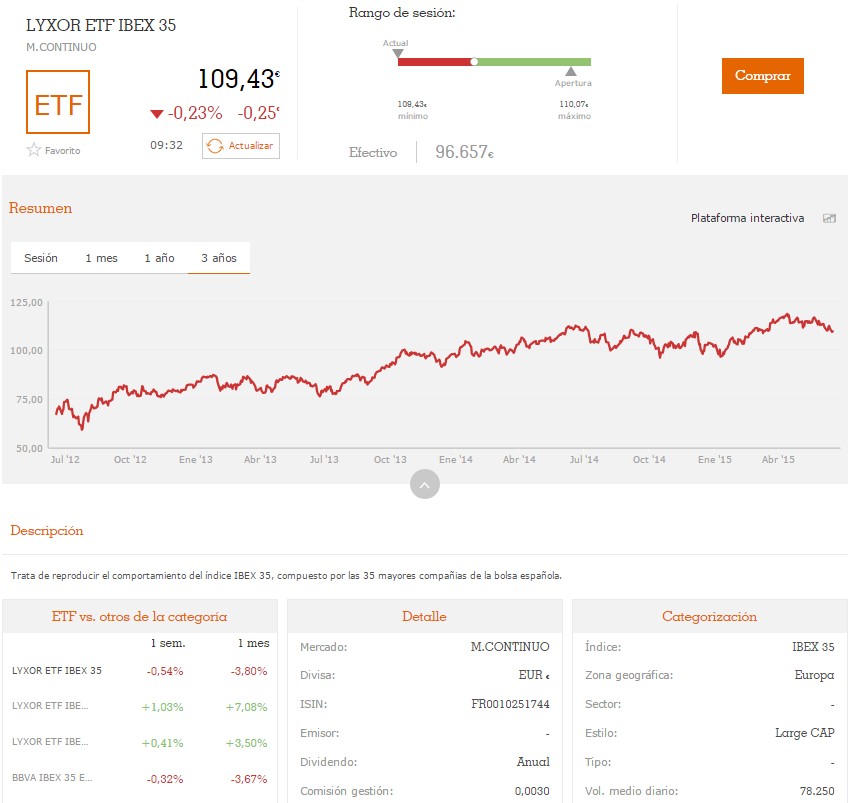Click the Ene '14 axis label on chart
This screenshot has height=803, width=854.
pyautogui.click(x=456, y=459)
